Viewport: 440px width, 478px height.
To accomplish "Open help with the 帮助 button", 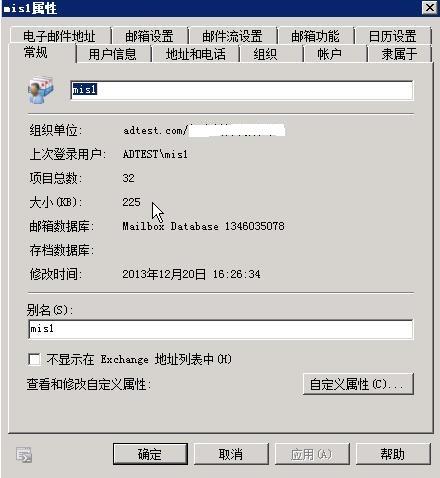I will coord(393,454).
